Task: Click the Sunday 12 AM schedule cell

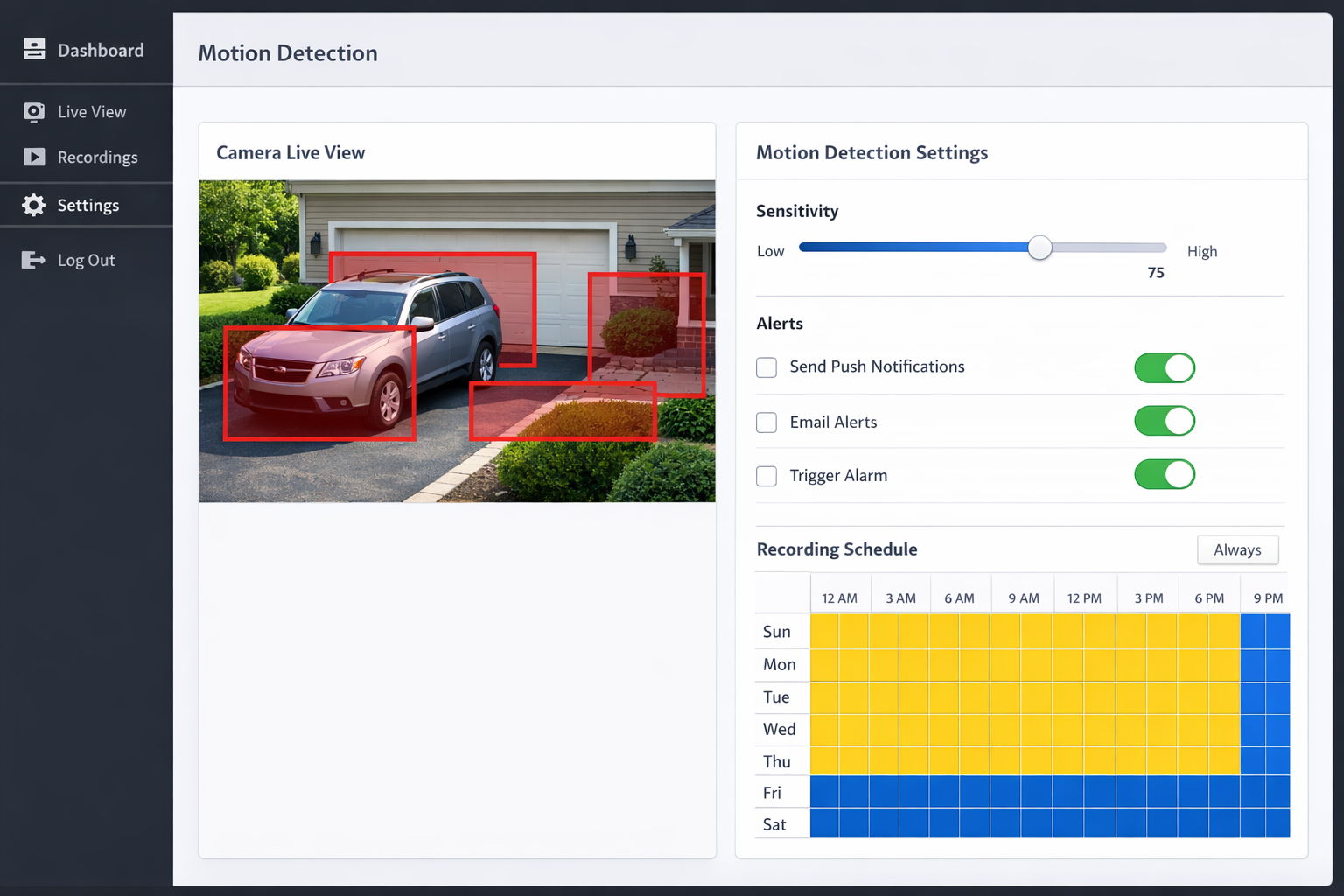Action: tap(825, 632)
